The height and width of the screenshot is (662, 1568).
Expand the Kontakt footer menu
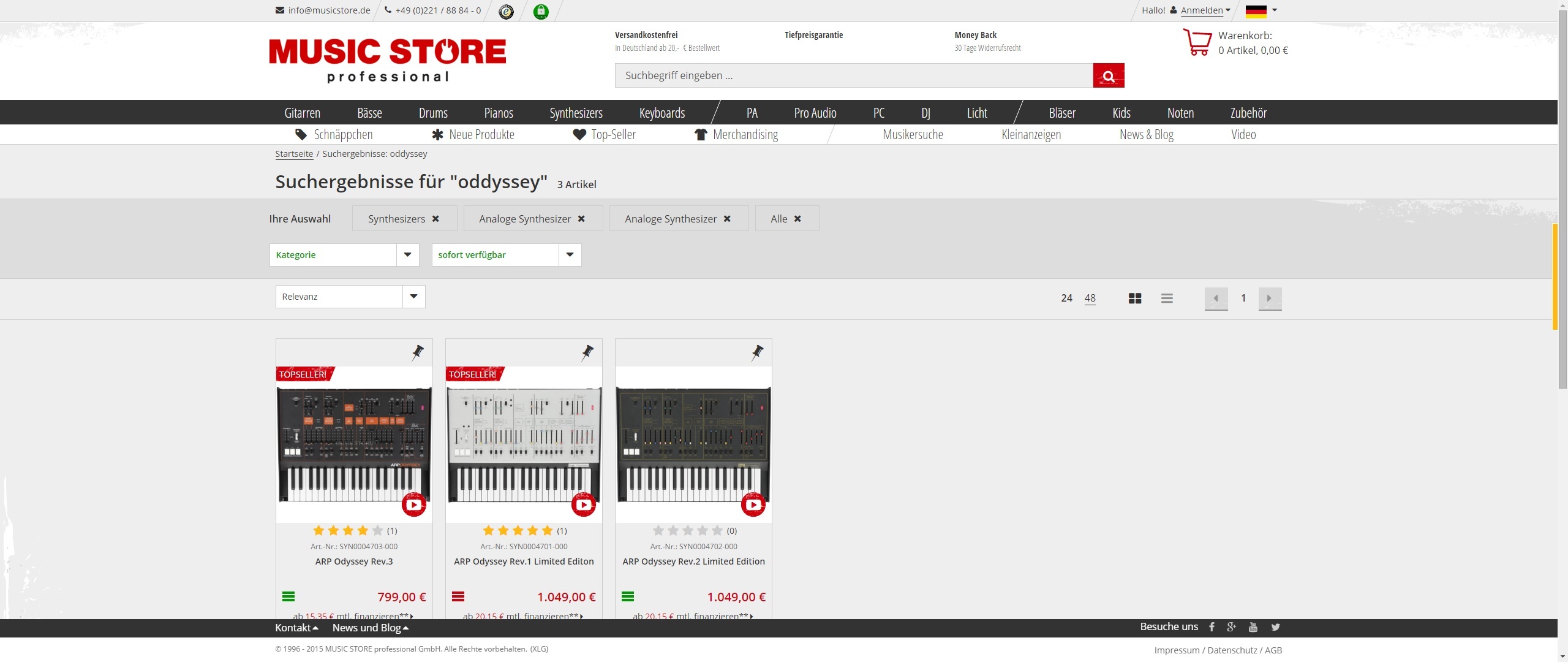(296, 628)
